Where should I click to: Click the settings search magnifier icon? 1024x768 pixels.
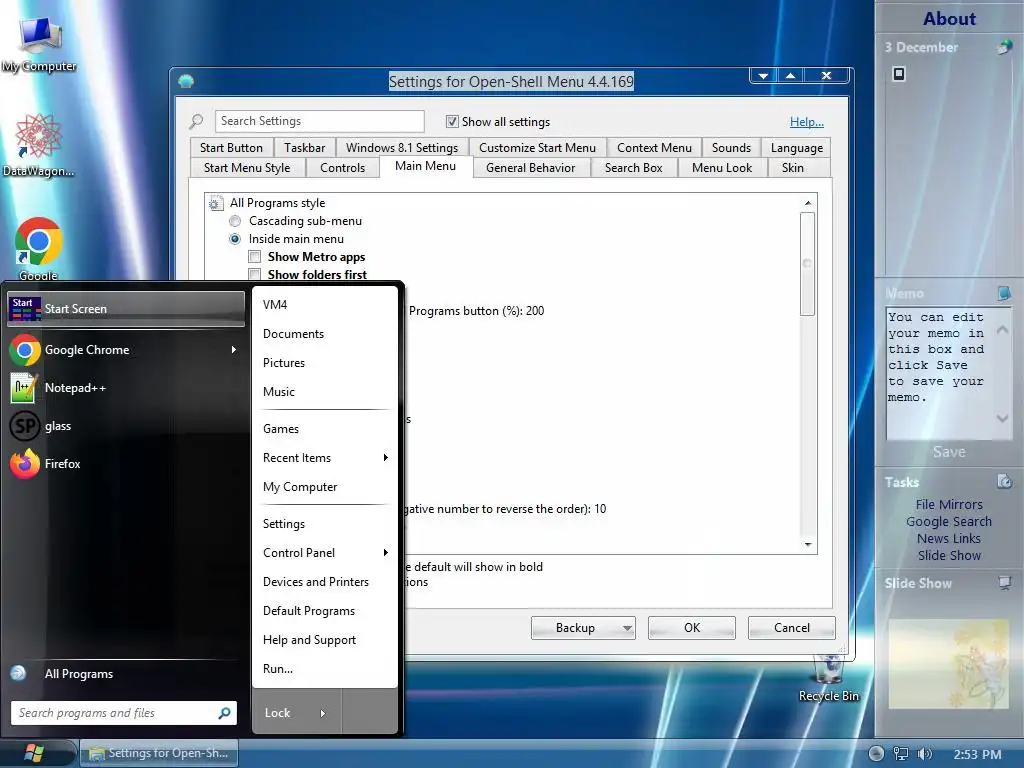pos(196,121)
